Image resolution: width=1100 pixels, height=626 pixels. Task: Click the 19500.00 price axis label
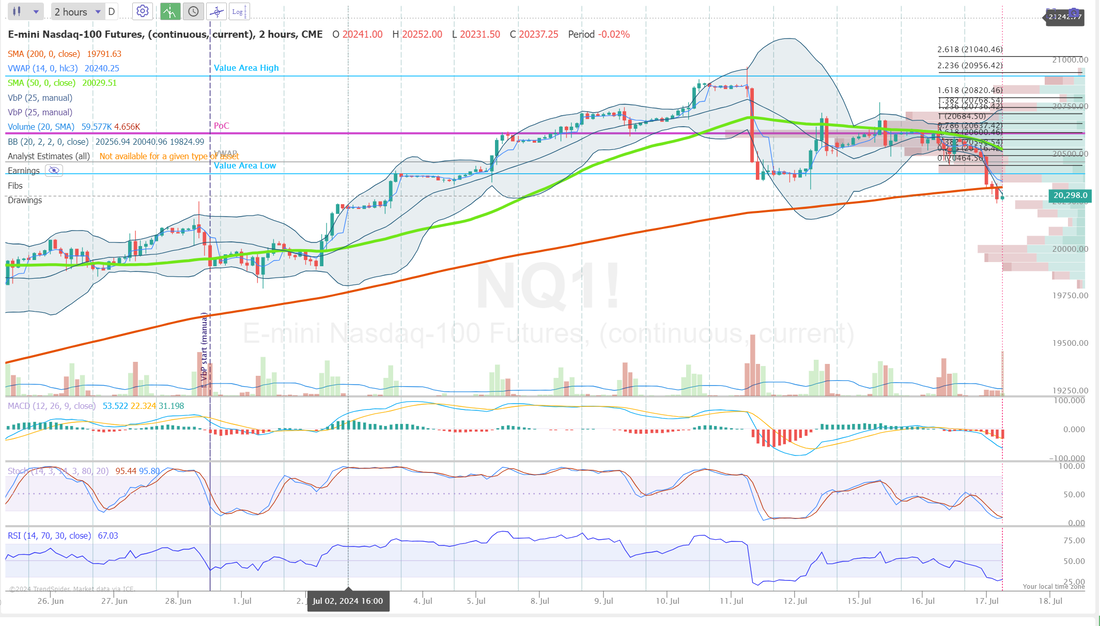[x=1070, y=343]
